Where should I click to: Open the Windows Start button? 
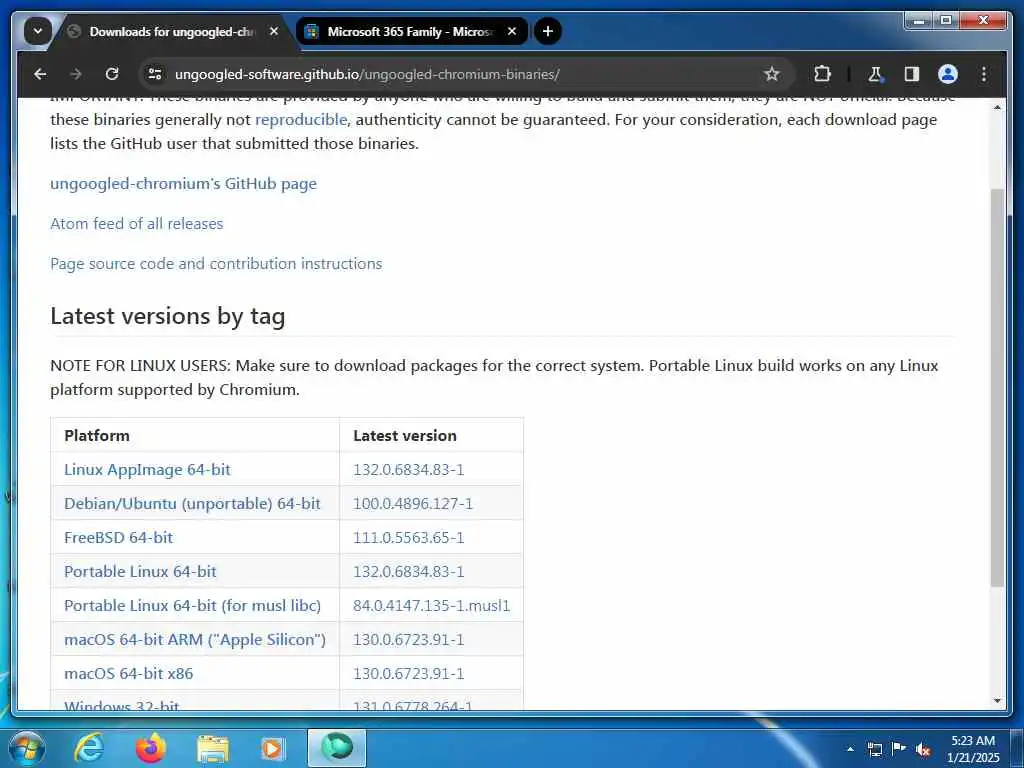(x=26, y=748)
